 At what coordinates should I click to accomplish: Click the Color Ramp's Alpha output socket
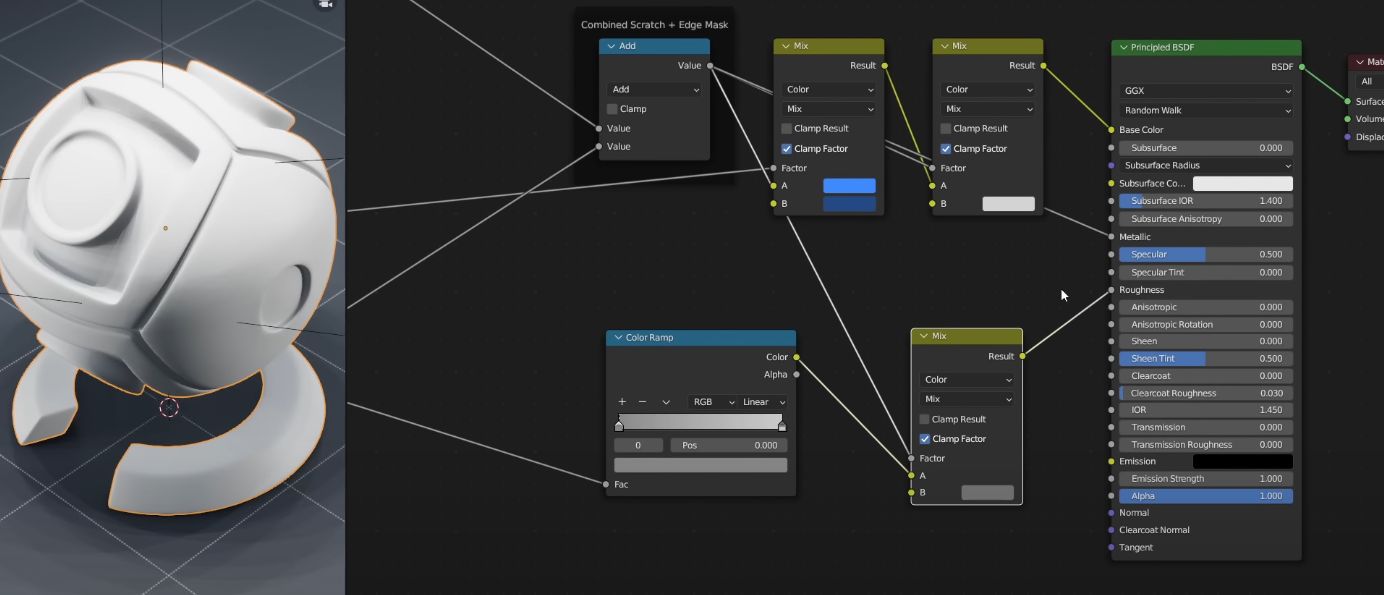[796, 375]
